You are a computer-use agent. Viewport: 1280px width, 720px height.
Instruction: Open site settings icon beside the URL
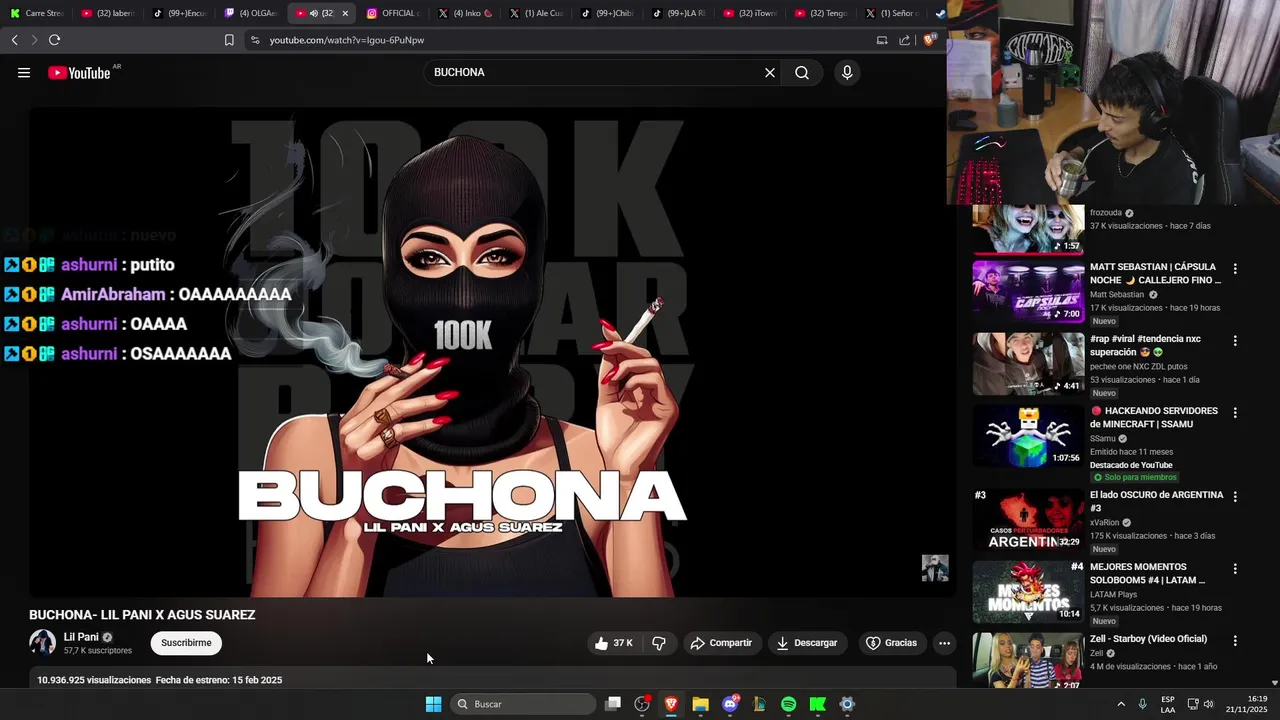[x=255, y=40]
